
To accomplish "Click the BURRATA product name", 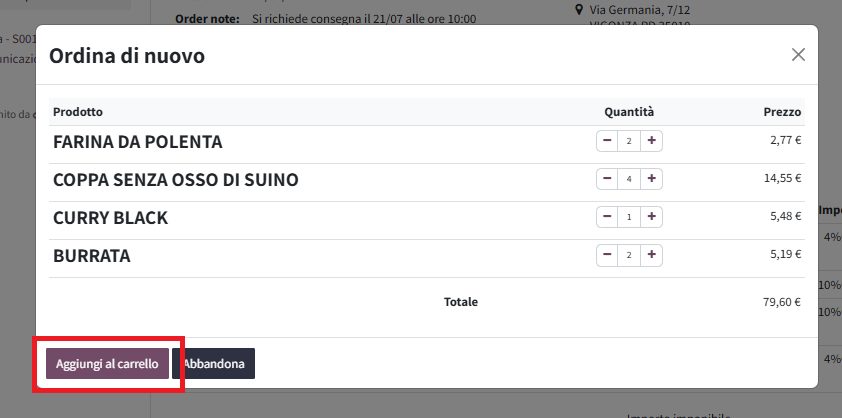I will [92, 256].
